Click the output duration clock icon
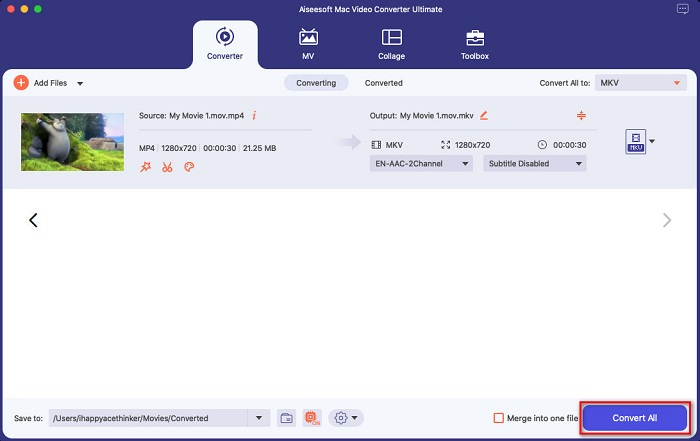Screen dimensions: 700x441 click(x=542, y=145)
